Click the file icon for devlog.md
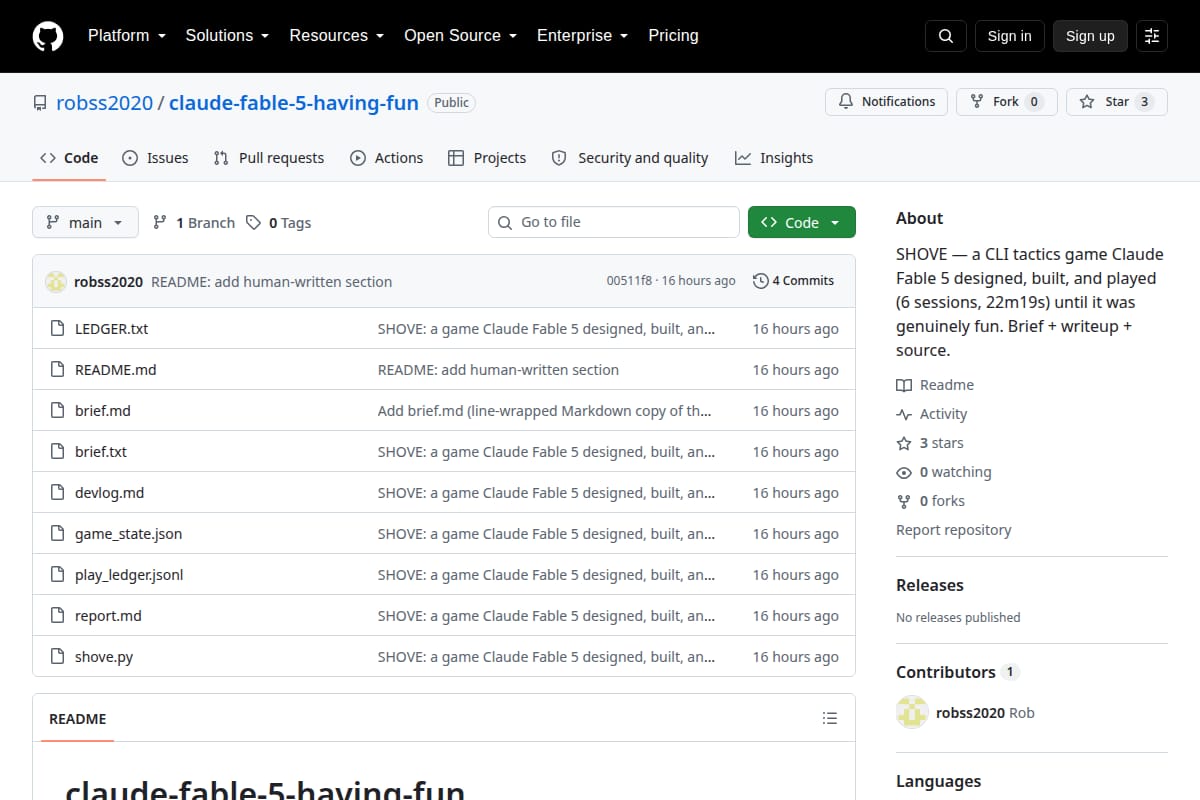This screenshot has width=1200, height=800. click(57, 493)
